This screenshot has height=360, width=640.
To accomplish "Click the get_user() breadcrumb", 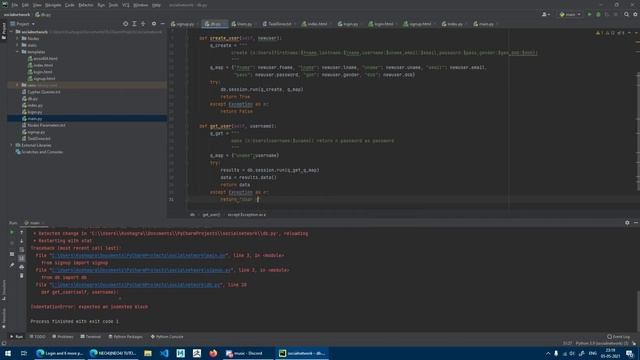I will point(211,214).
